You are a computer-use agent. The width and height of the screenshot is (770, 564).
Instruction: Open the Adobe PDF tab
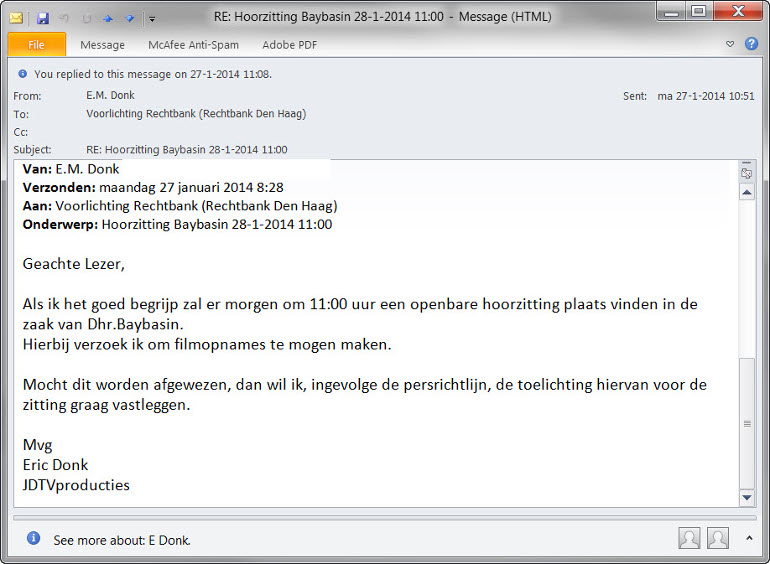click(x=290, y=45)
